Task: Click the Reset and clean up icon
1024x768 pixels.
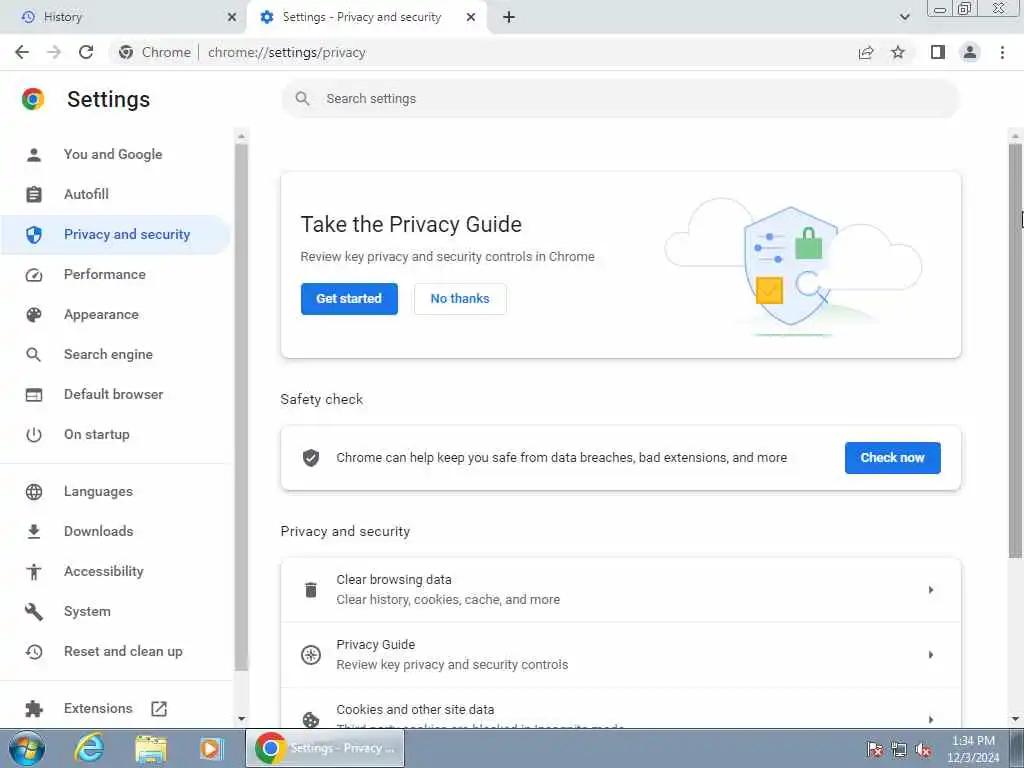Action: coord(34,652)
